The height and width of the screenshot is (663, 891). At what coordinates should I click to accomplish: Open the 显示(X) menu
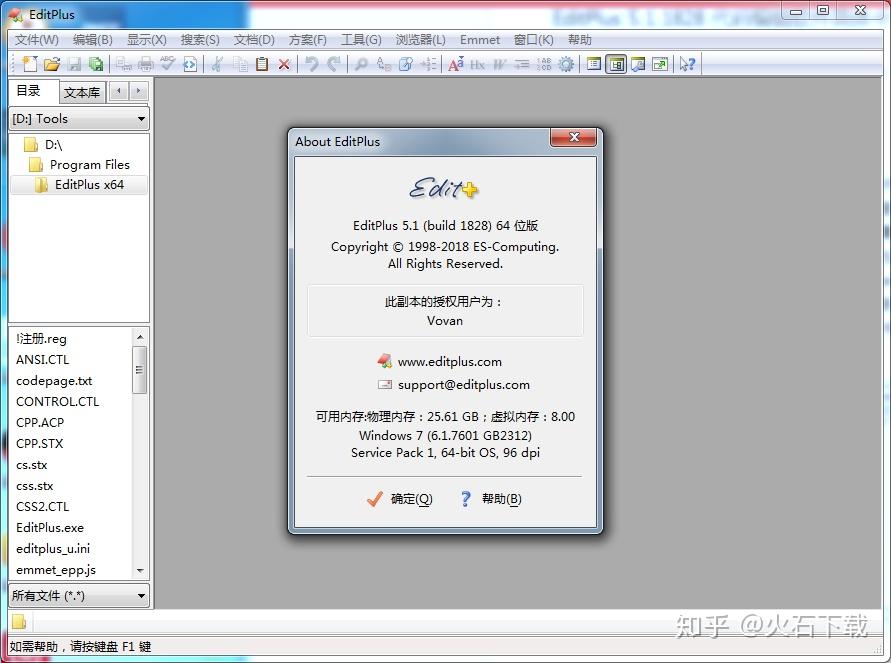[147, 40]
